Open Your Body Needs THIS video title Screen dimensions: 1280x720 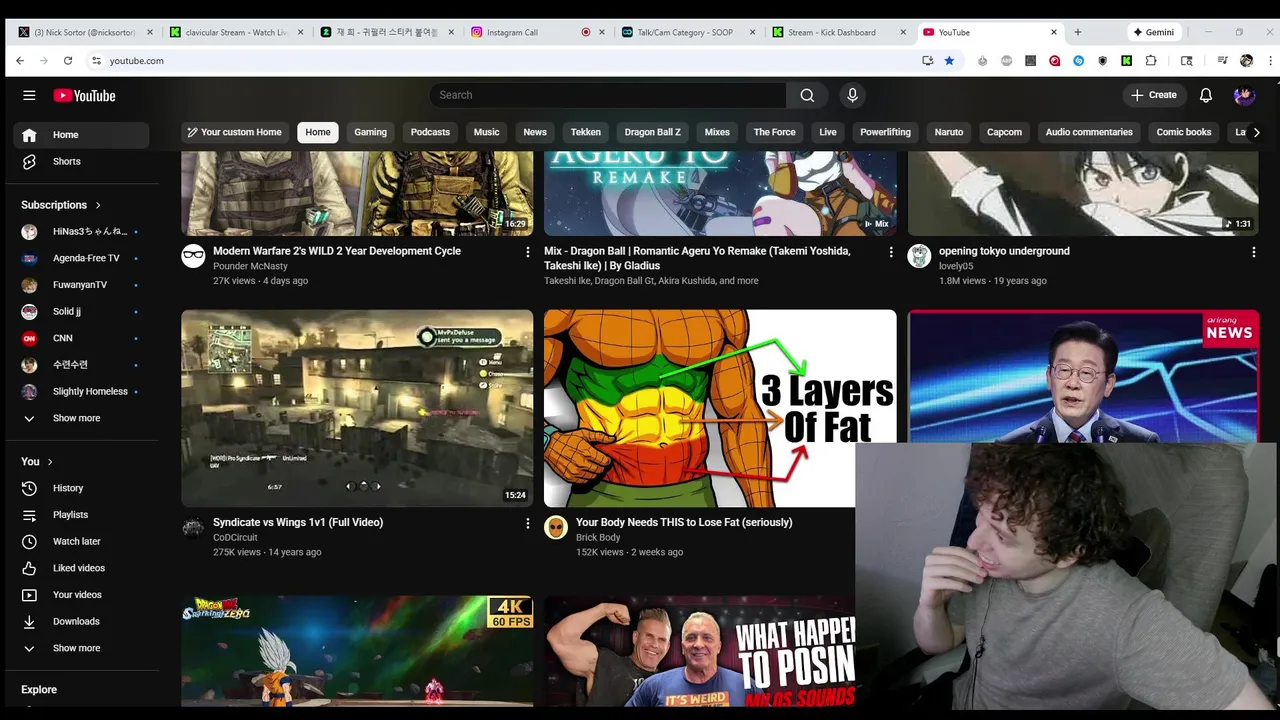684,522
